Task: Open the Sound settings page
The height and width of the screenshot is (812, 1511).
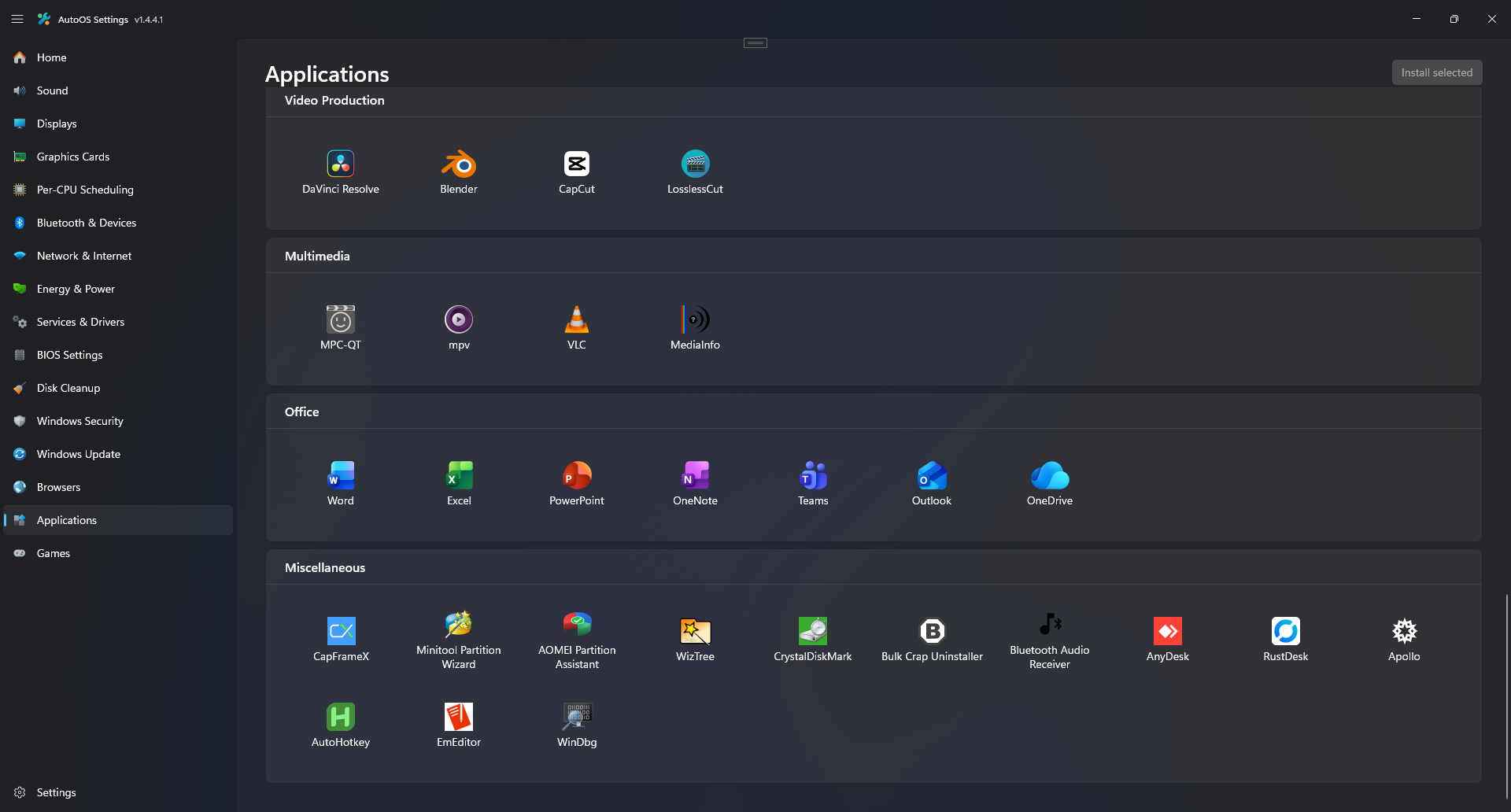Action: coord(118,90)
